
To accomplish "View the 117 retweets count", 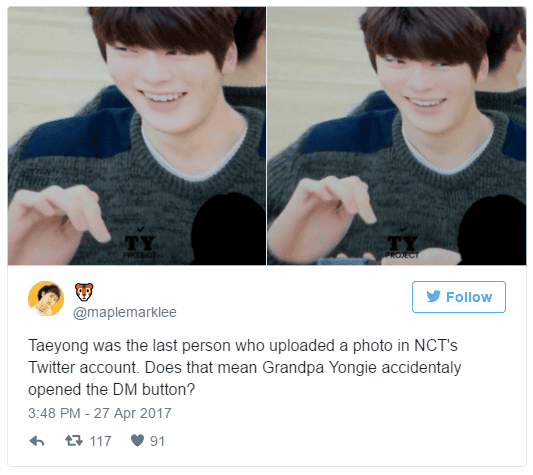I will [x=100, y=441].
